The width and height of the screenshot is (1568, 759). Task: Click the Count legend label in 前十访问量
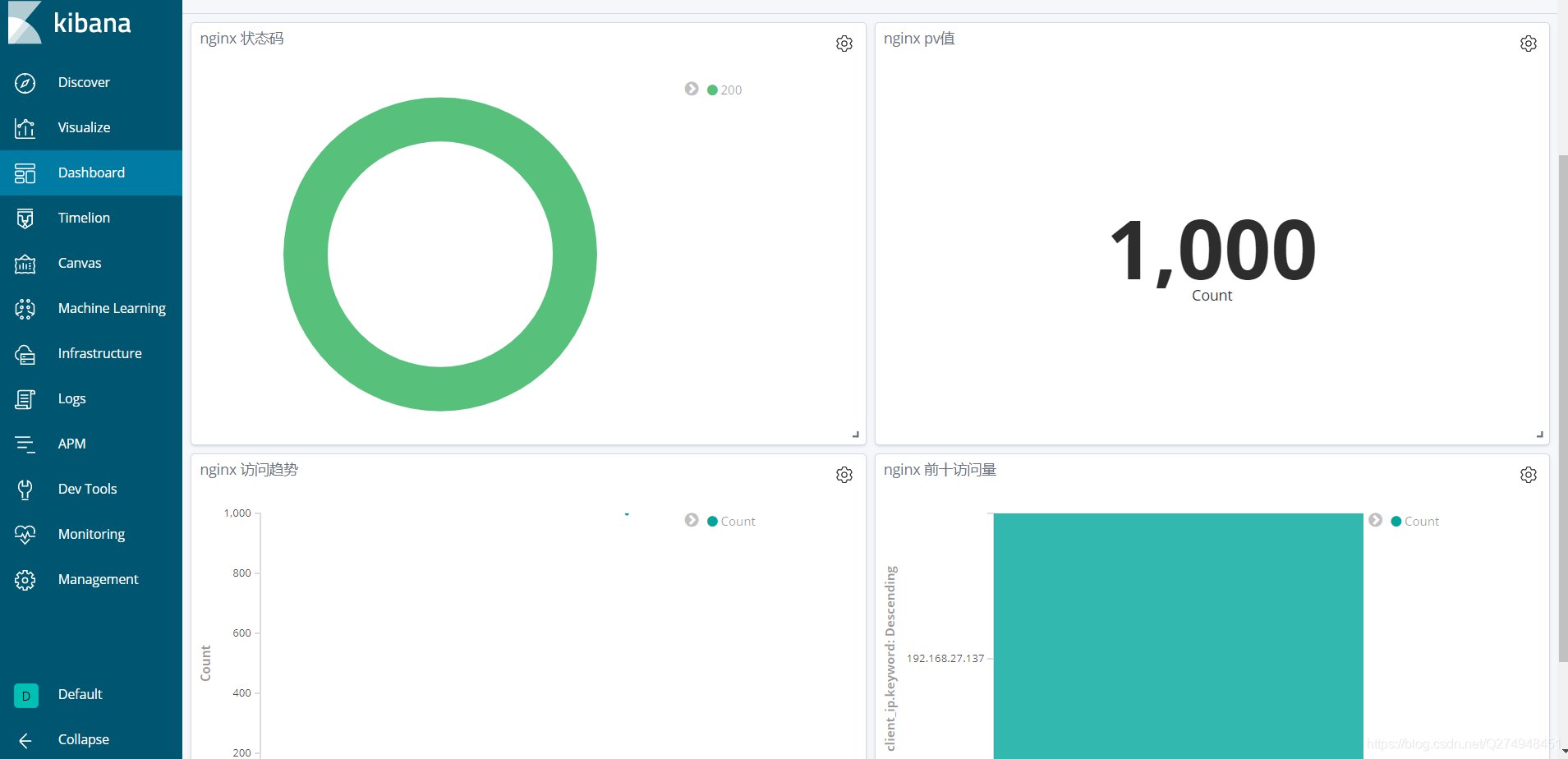(x=1422, y=522)
